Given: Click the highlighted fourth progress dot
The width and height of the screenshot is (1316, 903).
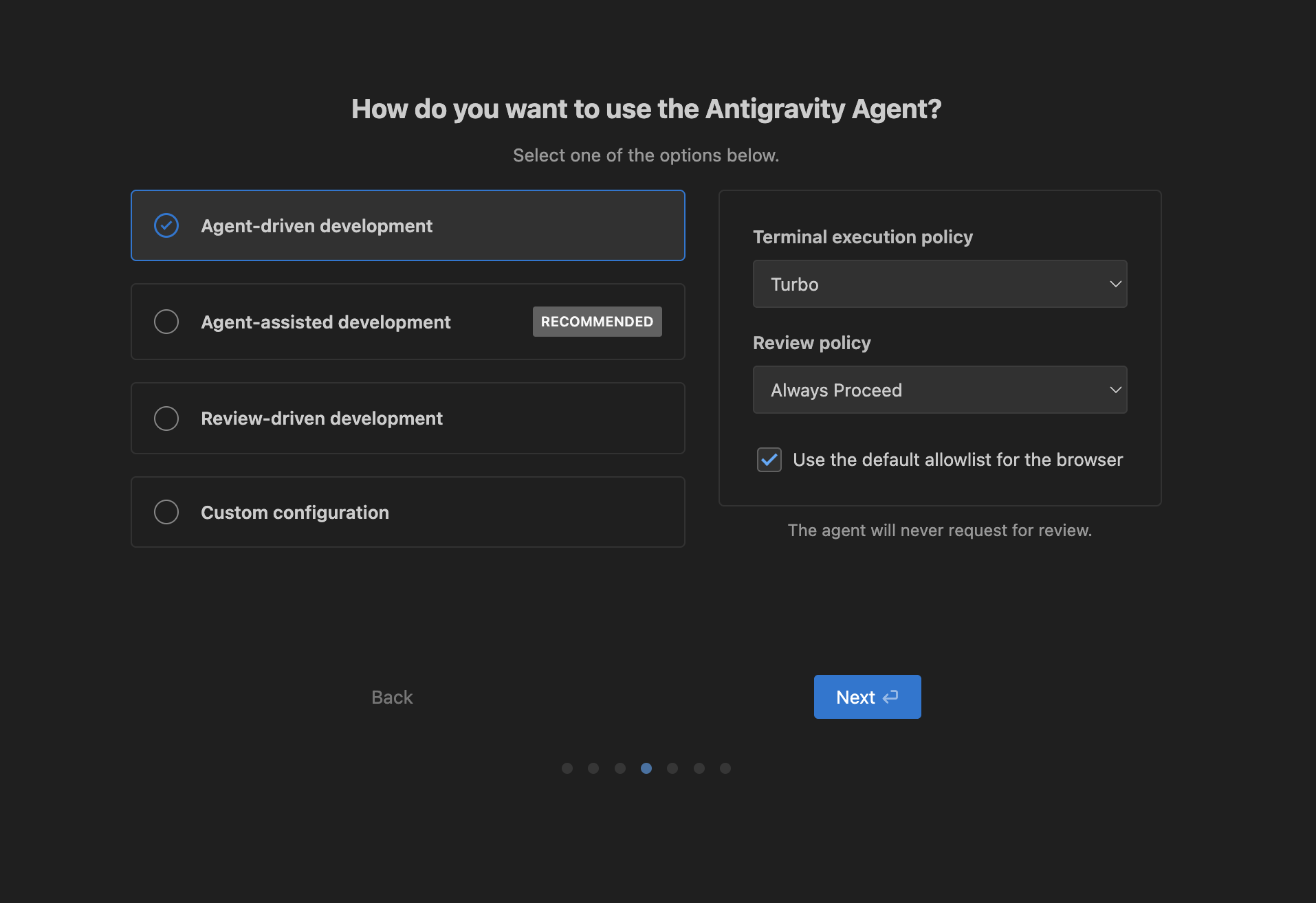Looking at the screenshot, I should tap(646, 768).
